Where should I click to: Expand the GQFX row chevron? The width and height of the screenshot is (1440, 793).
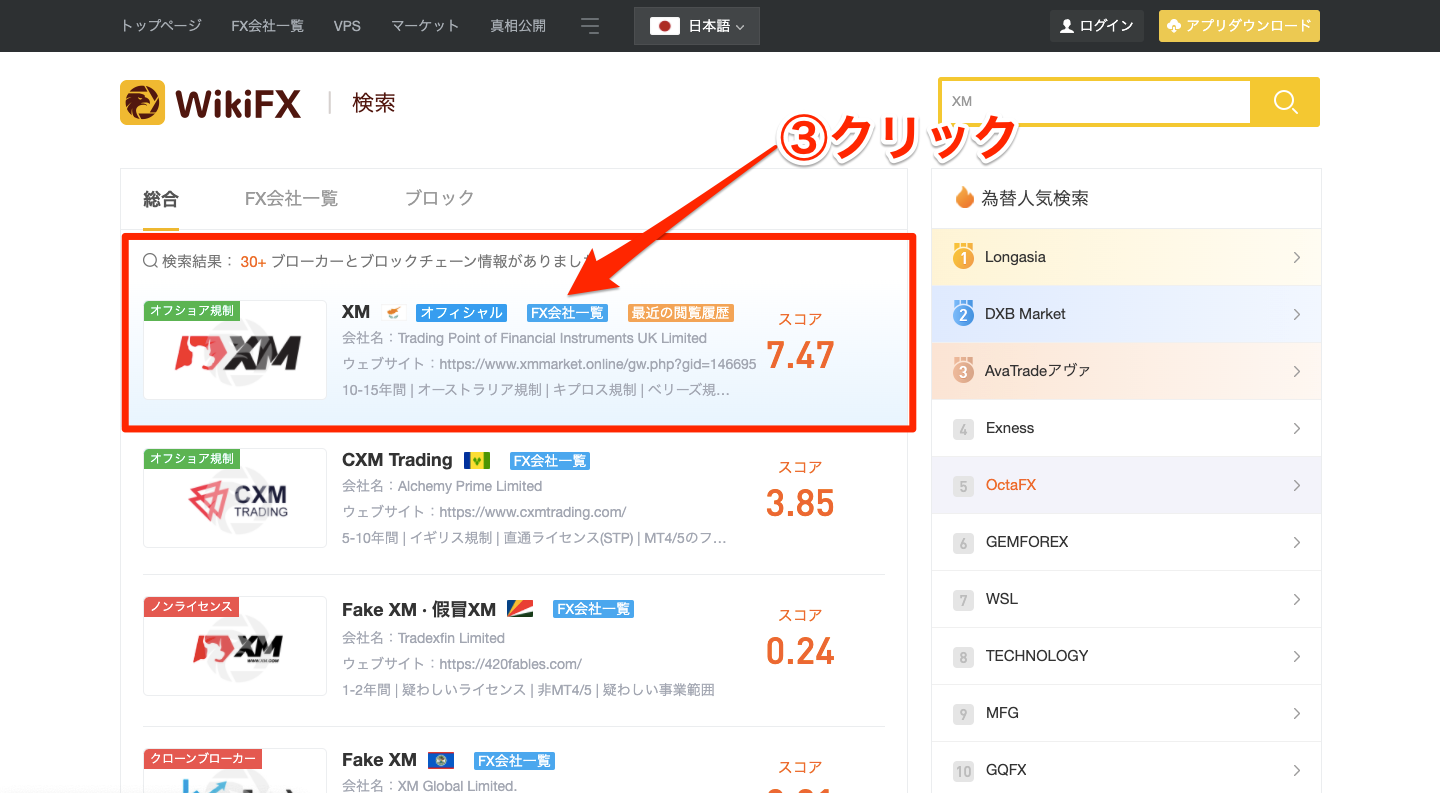1297,770
